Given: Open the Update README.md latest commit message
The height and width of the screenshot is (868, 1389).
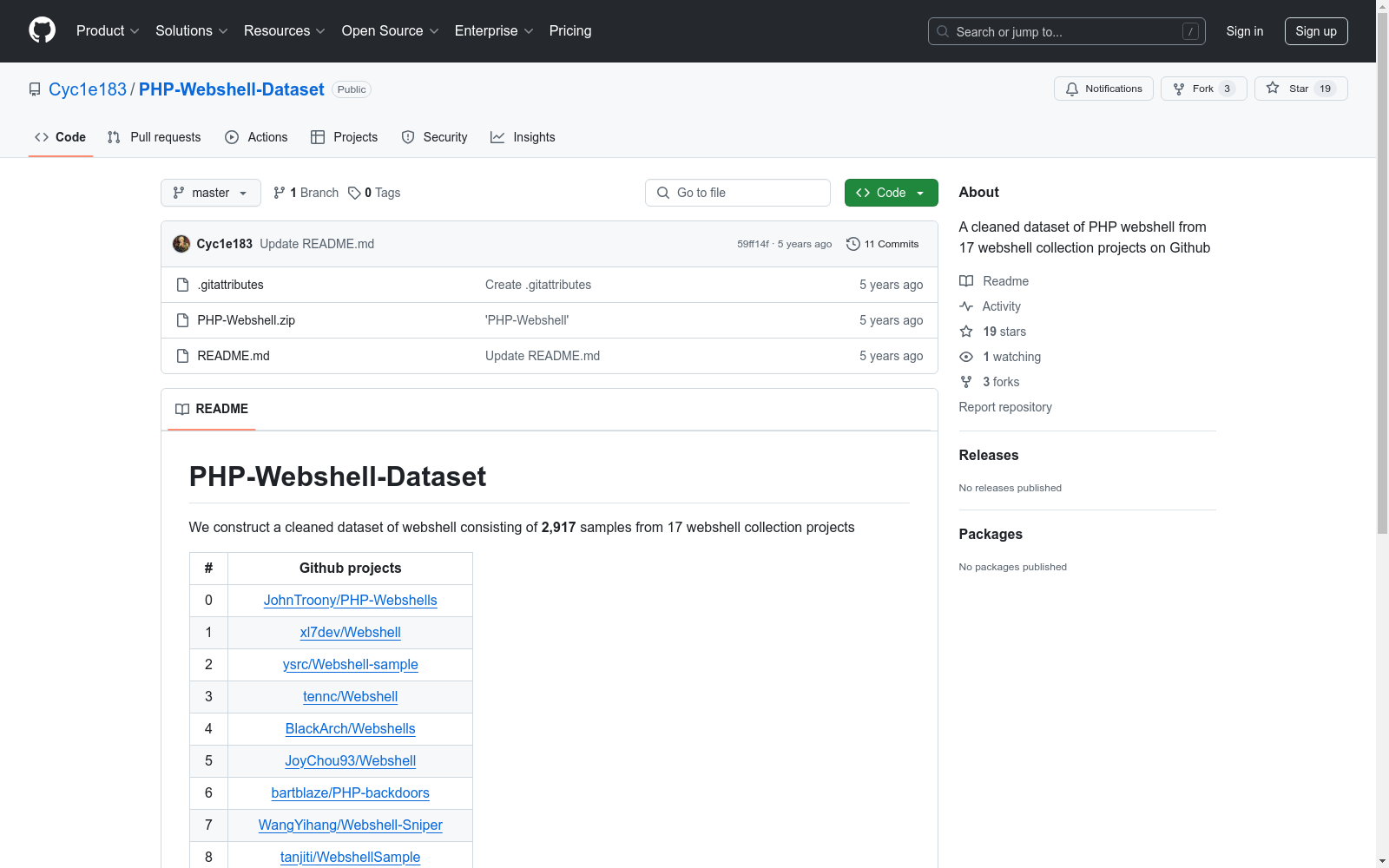Looking at the screenshot, I should pos(317,244).
